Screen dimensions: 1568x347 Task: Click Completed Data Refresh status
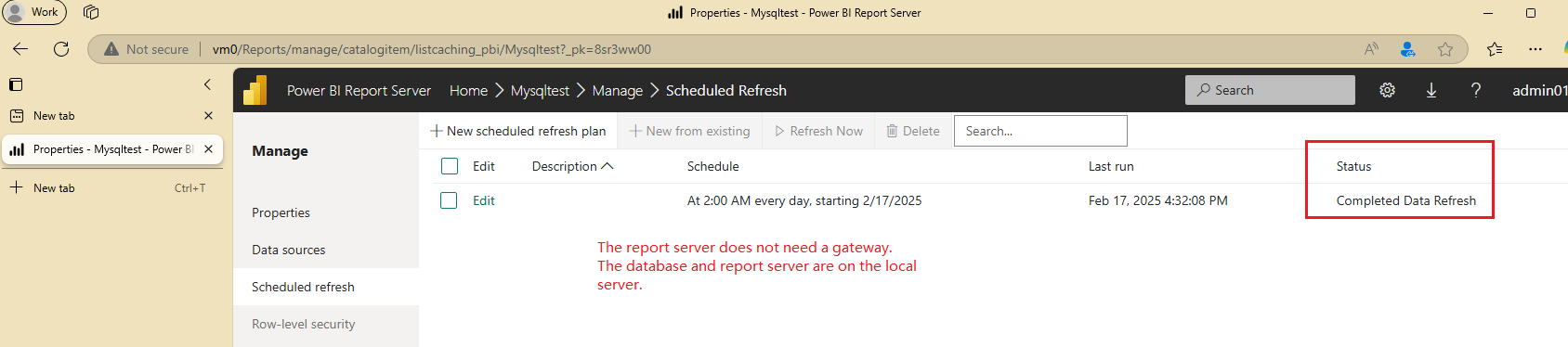pyautogui.click(x=1406, y=200)
